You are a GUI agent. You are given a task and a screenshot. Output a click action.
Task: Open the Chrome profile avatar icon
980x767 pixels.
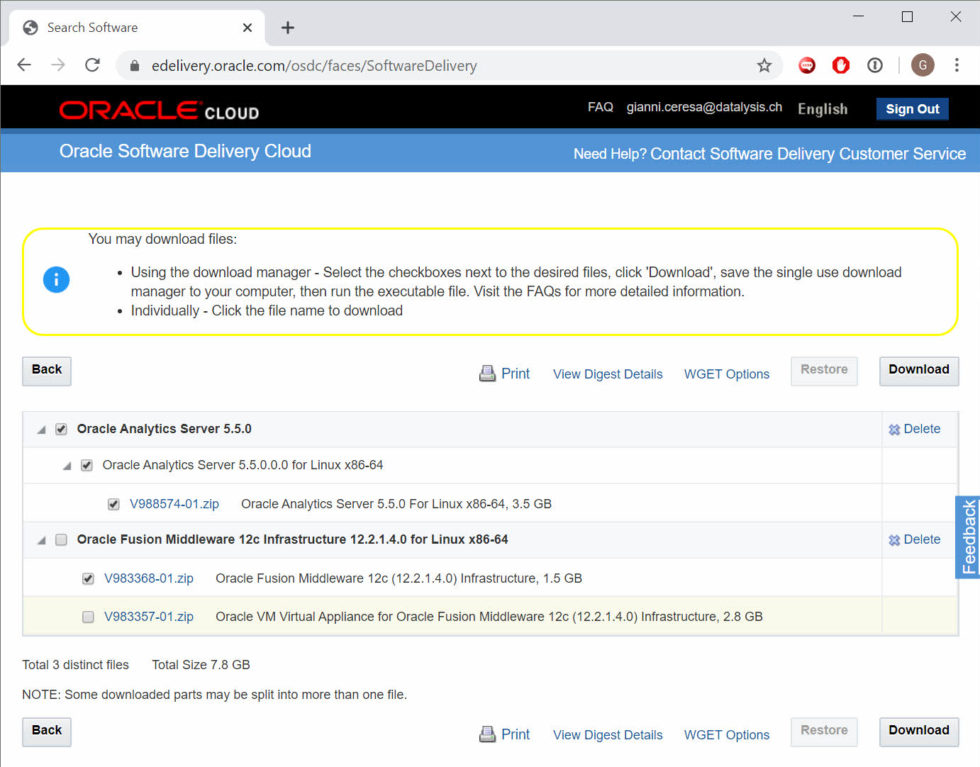[922, 64]
